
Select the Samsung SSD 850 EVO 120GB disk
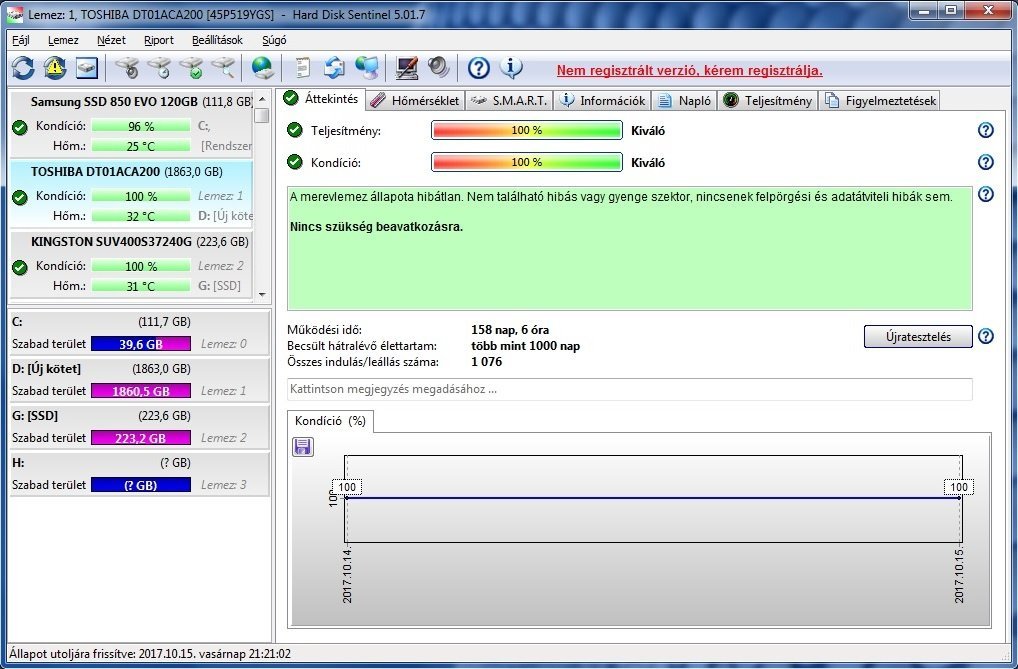click(131, 123)
